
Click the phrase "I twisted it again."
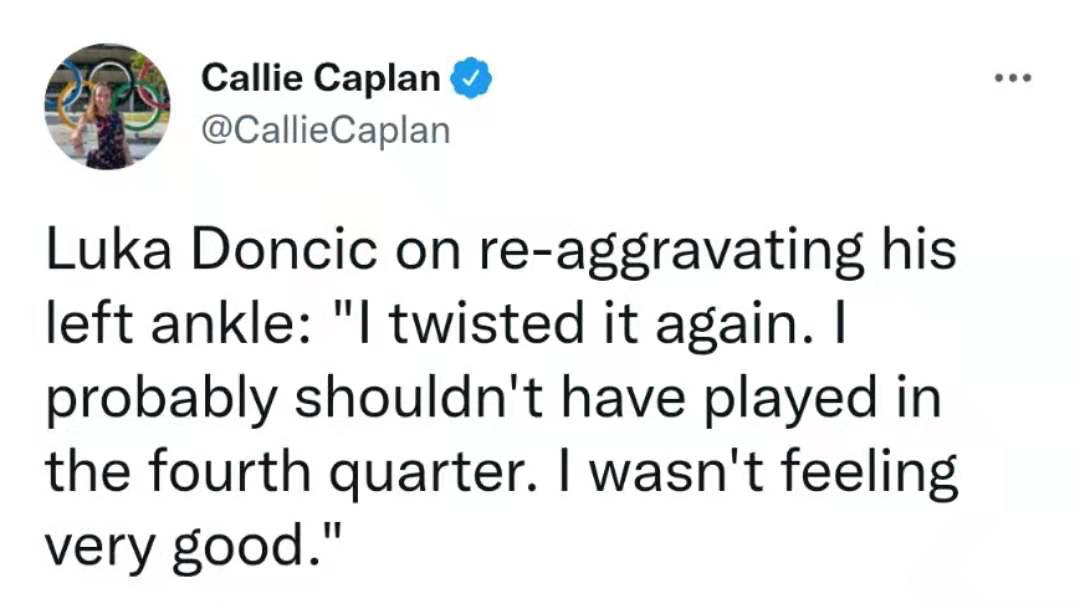point(590,324)
